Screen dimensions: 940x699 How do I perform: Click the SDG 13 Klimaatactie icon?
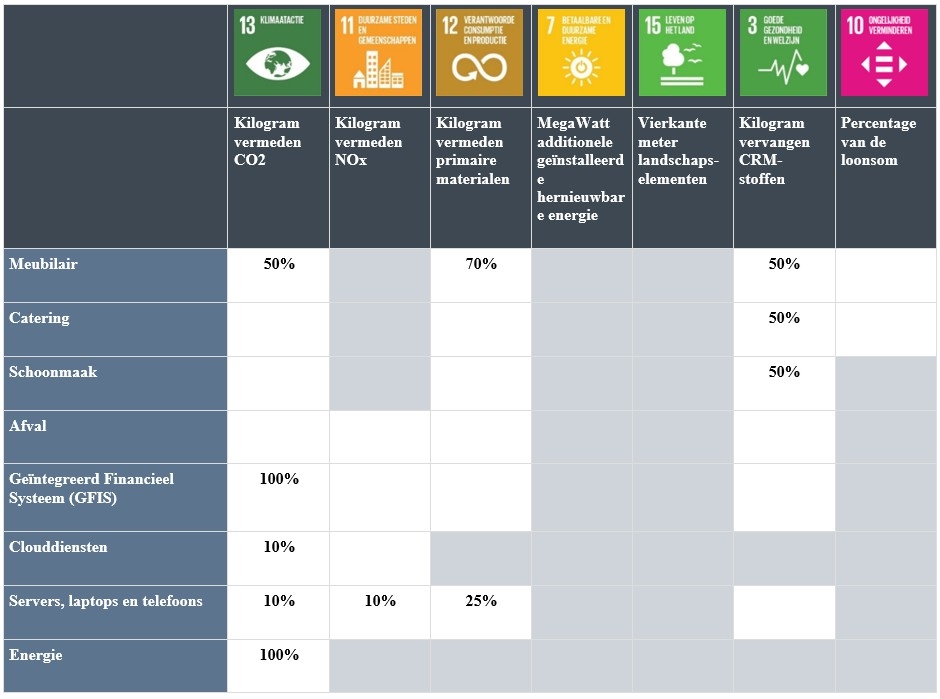(x=278, y=53)
